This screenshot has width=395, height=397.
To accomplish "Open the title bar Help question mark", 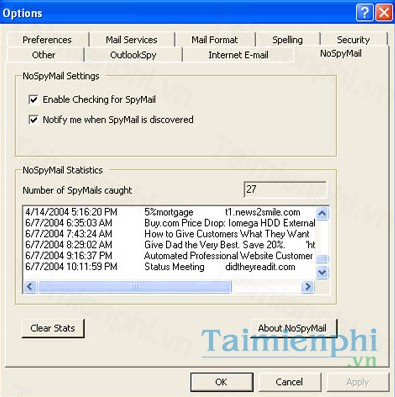I will point(365,13).
